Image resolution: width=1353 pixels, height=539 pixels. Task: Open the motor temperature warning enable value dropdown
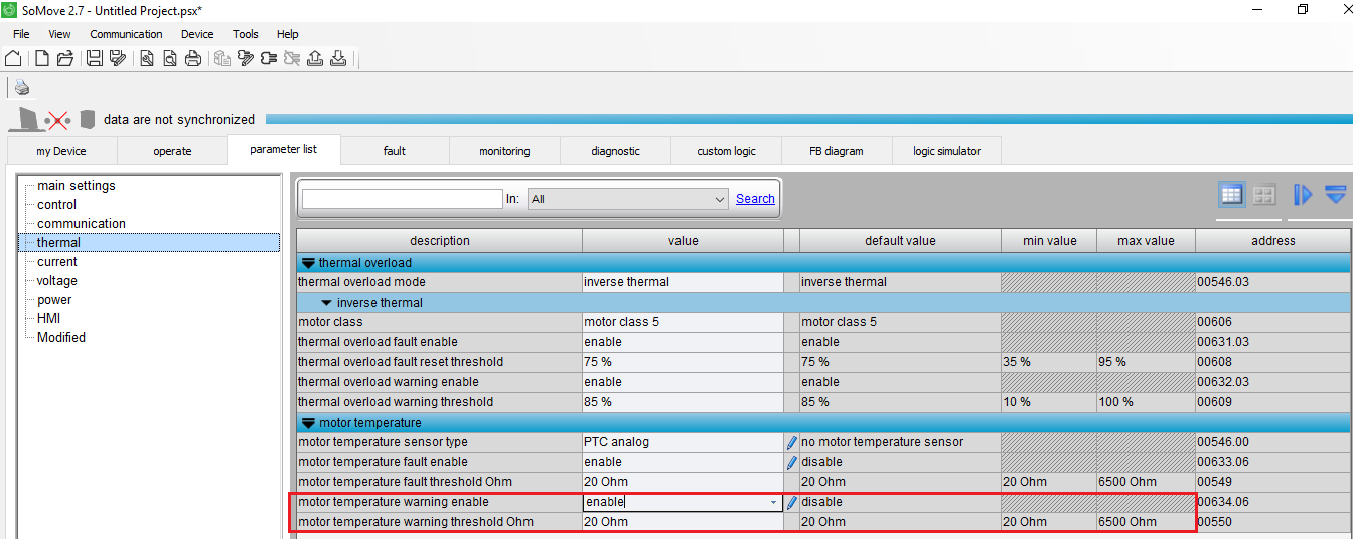[774, 502]
